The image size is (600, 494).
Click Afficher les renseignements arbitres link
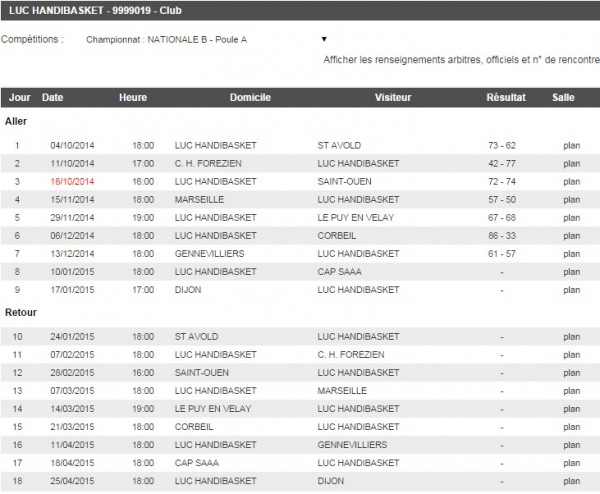pyautogui.click(x=461, y=60)
